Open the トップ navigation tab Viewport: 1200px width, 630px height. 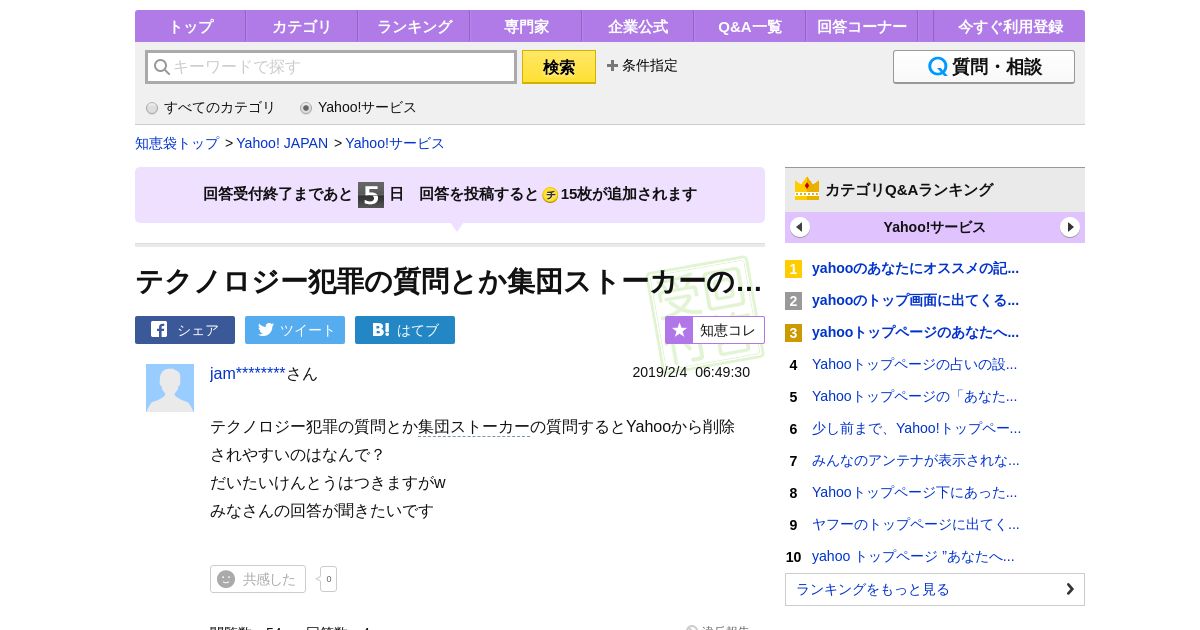pos(190,26)
